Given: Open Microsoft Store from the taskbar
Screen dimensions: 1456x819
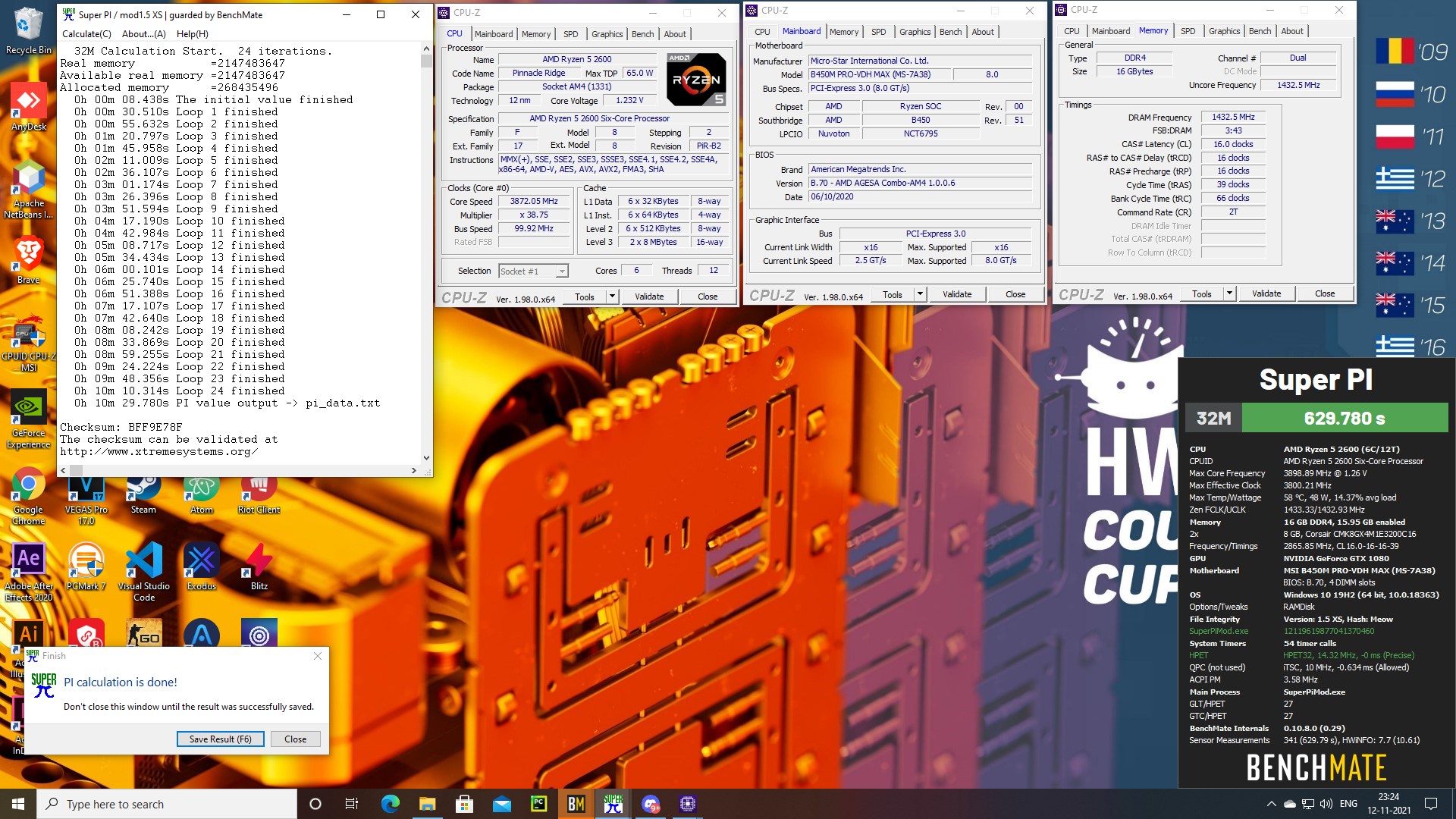Looking at the screenshot, I should (x=464, y=804).
